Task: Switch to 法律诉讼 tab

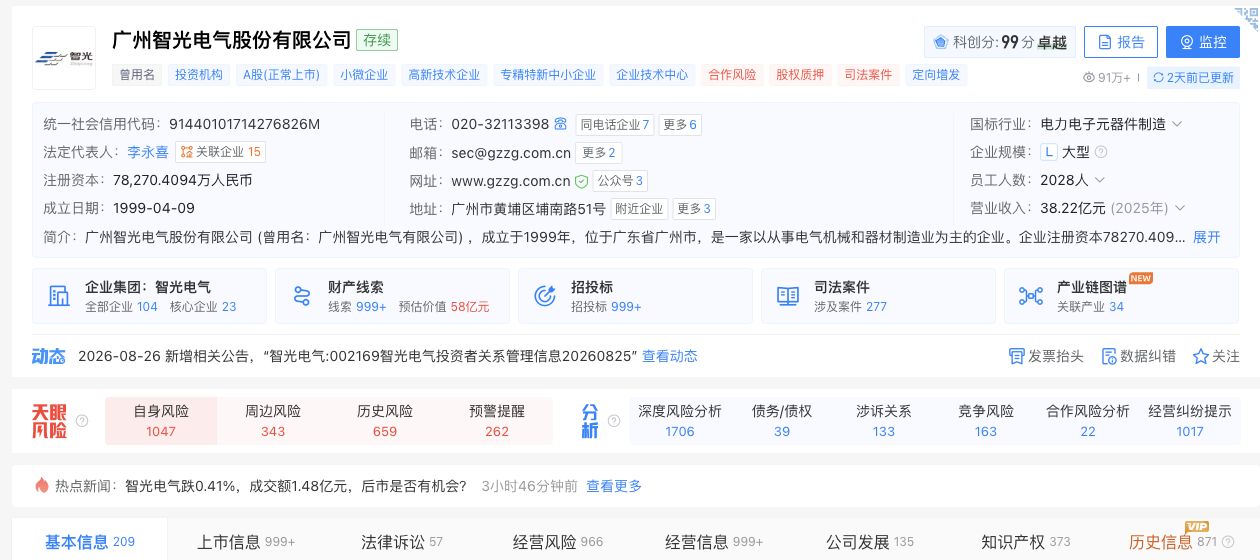Action: [x=402, y=542]
